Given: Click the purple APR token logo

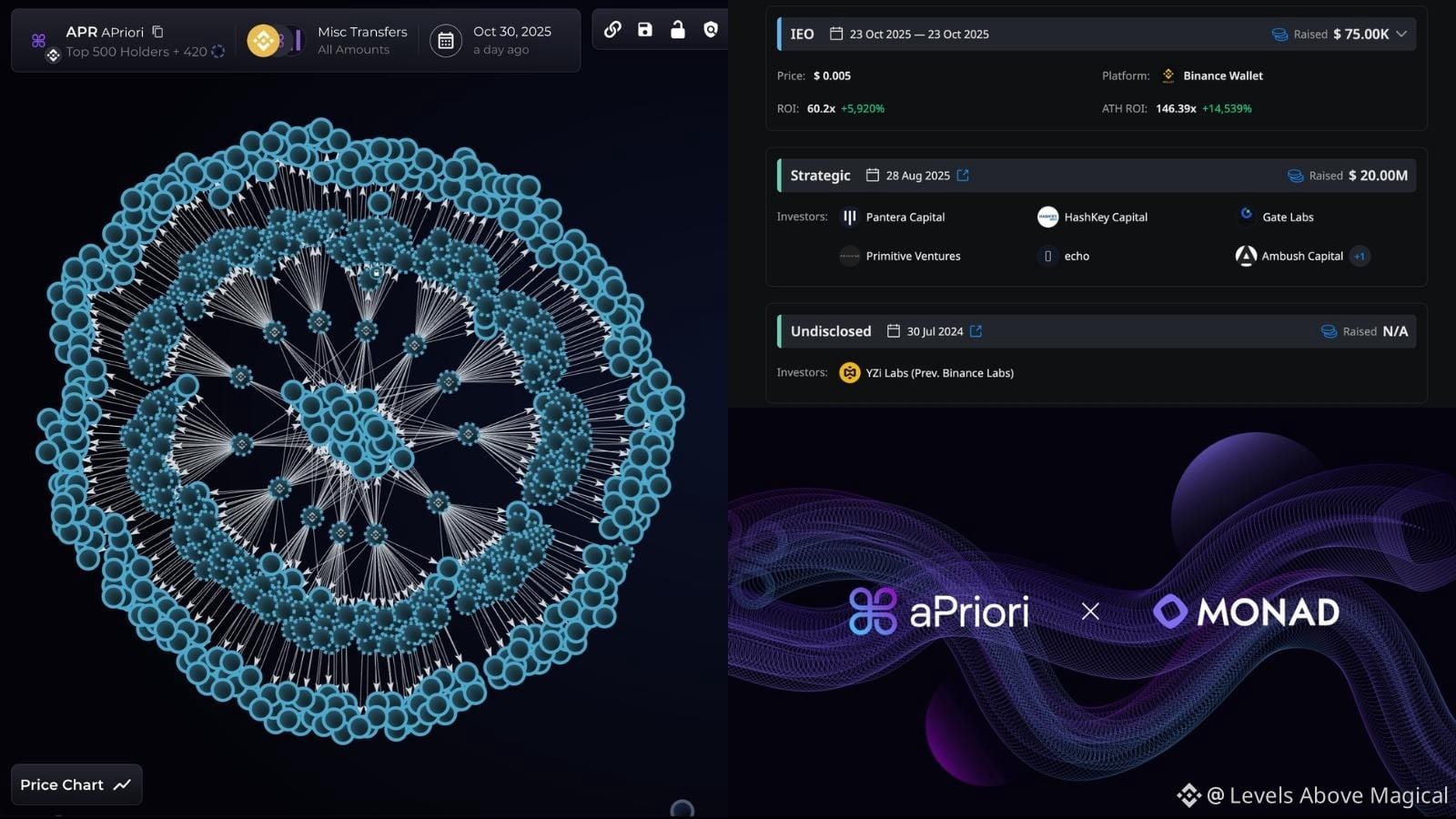Looking at the screenshot, I should point(38,40).
